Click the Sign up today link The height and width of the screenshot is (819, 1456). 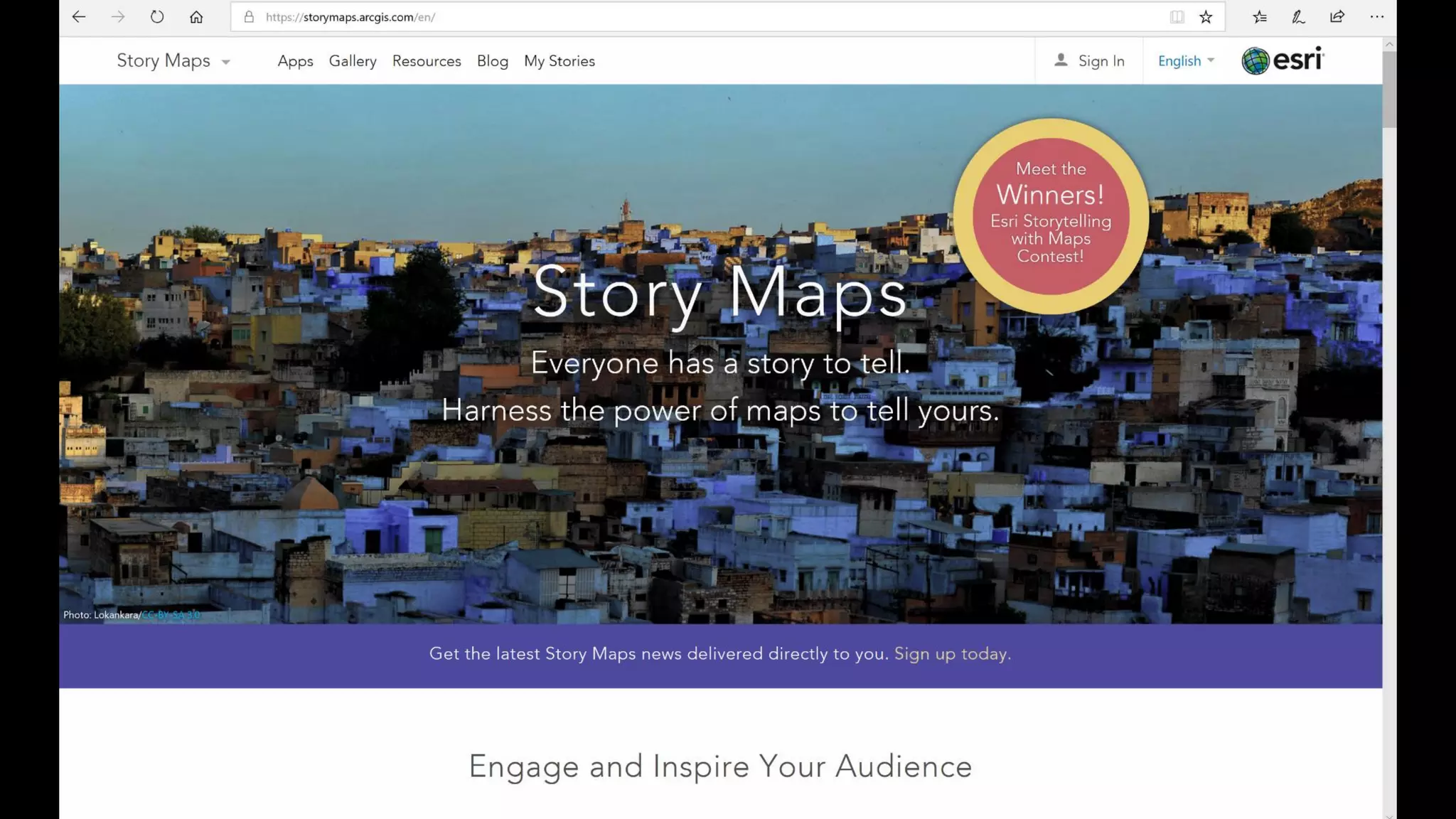pos(952,654)
